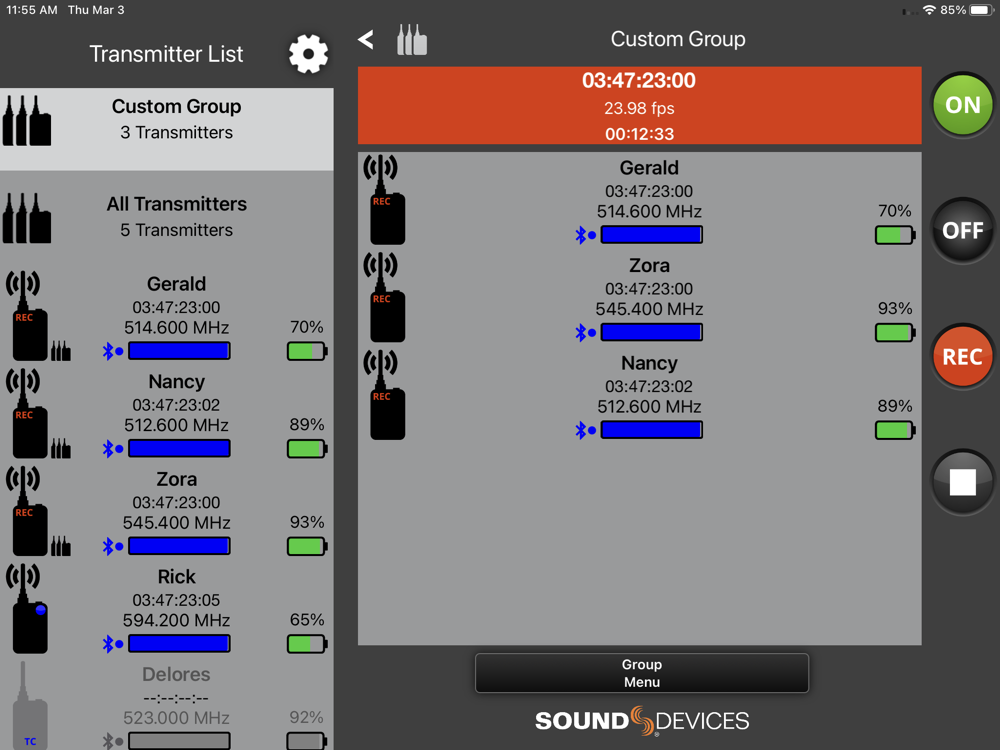Tap Gerald's battery icon in Custom Group panel
The image size is (1000, 750).
[x=895, y=235]
